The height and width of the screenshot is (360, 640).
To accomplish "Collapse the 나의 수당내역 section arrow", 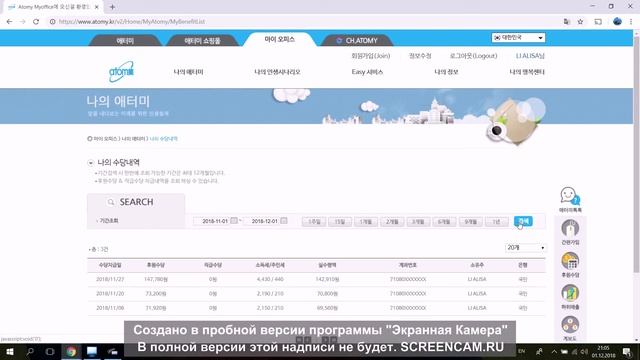I will point(91,163).
